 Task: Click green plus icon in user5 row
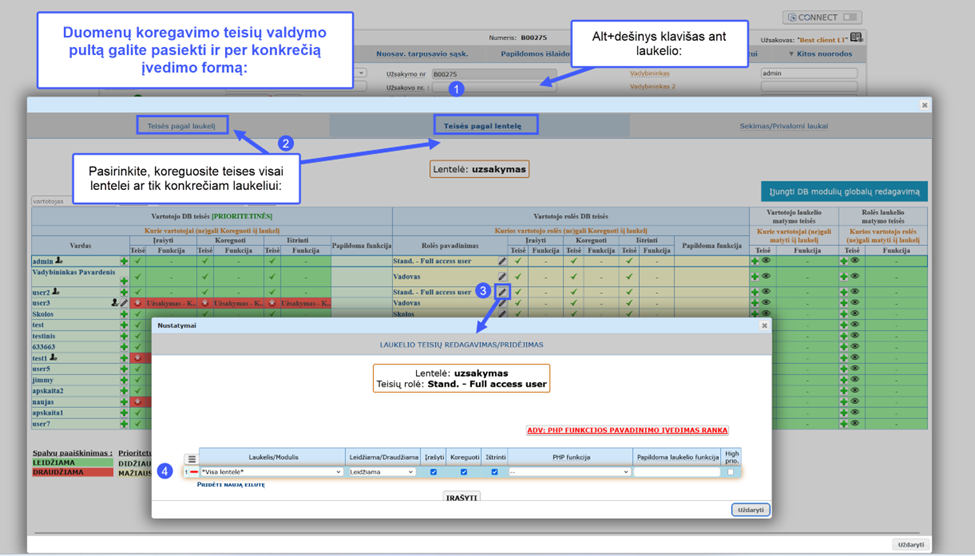(124, 369)
